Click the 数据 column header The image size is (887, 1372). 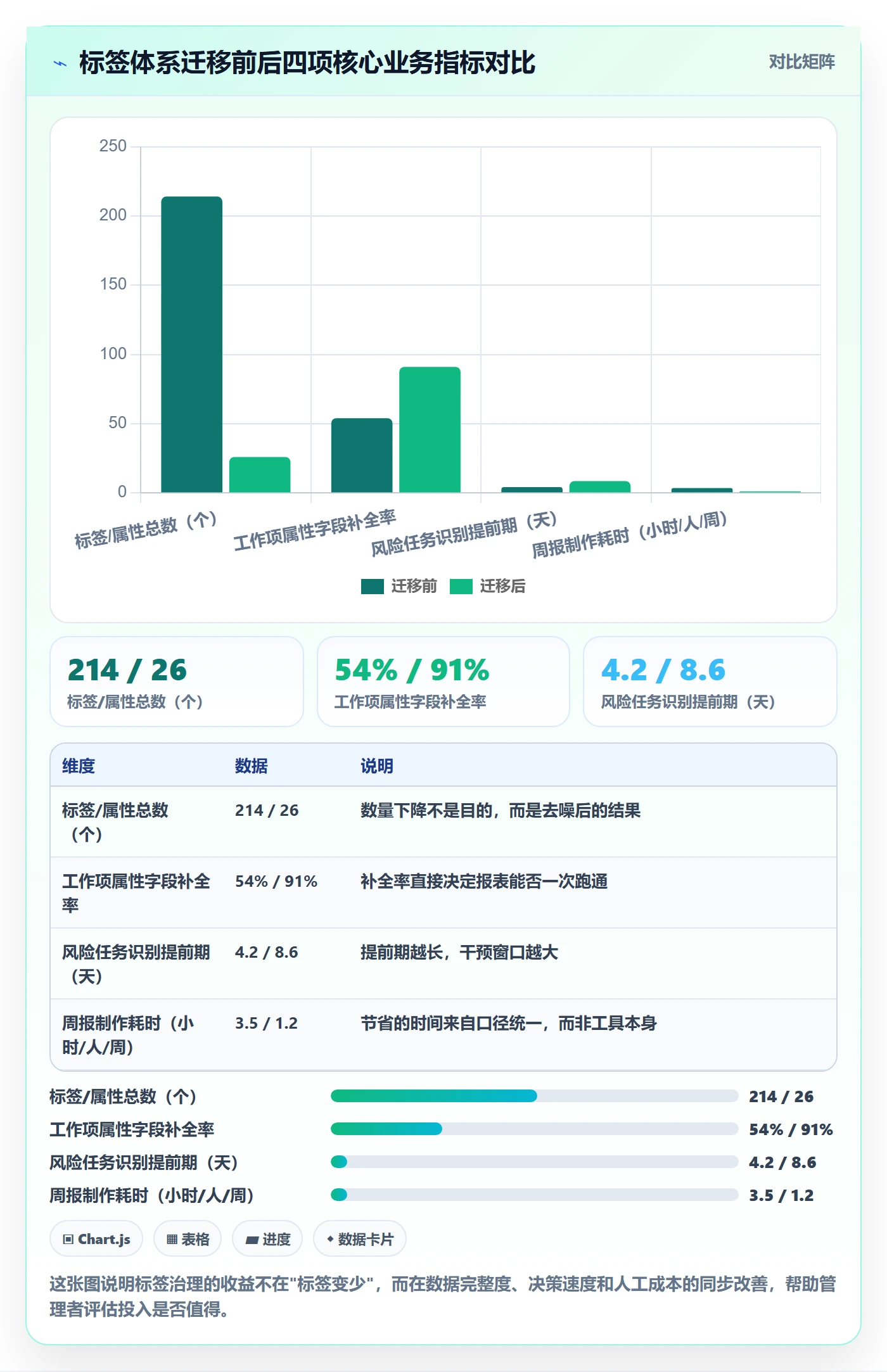[252, 766]
